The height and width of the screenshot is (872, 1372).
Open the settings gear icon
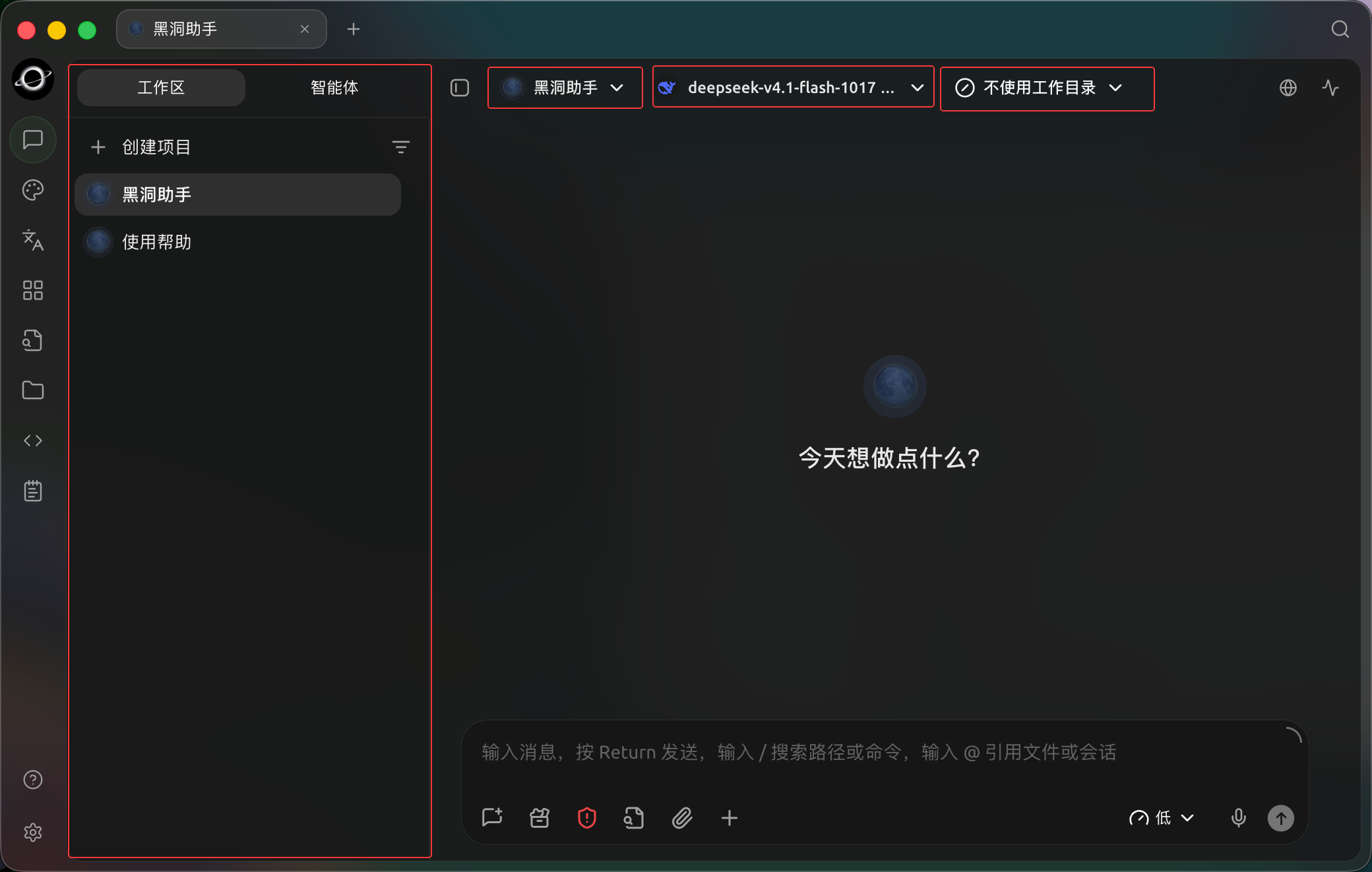(33, 832)
